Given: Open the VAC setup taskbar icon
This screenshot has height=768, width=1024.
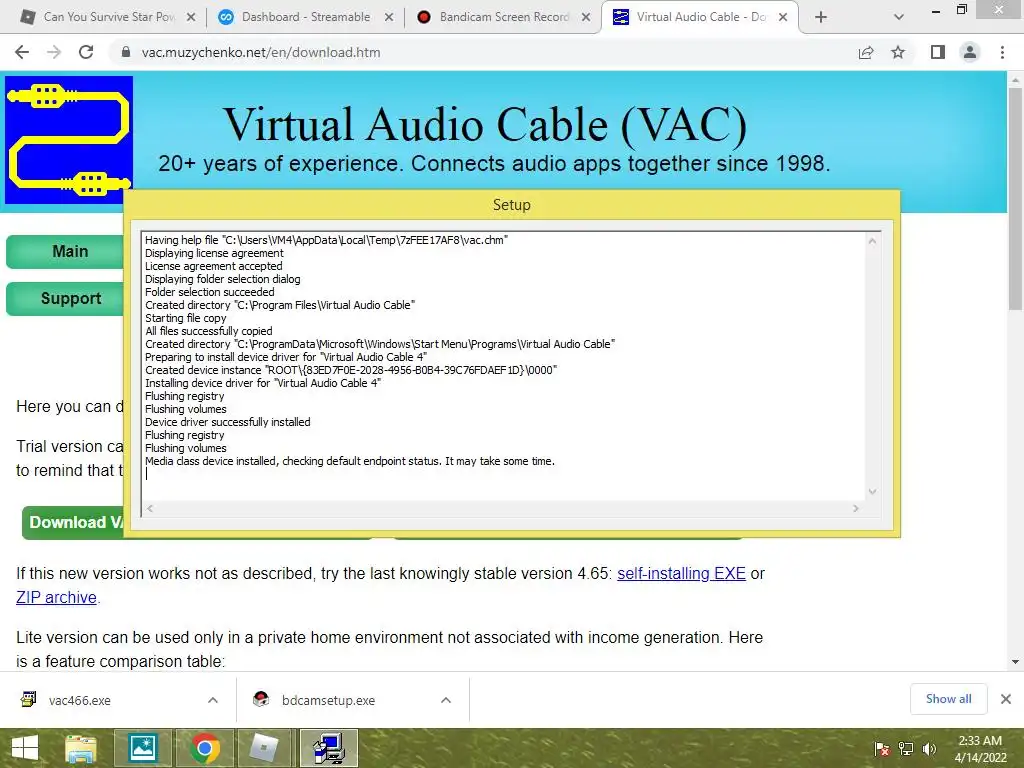Looking at the screenshot, I should (x=328, y=748).
